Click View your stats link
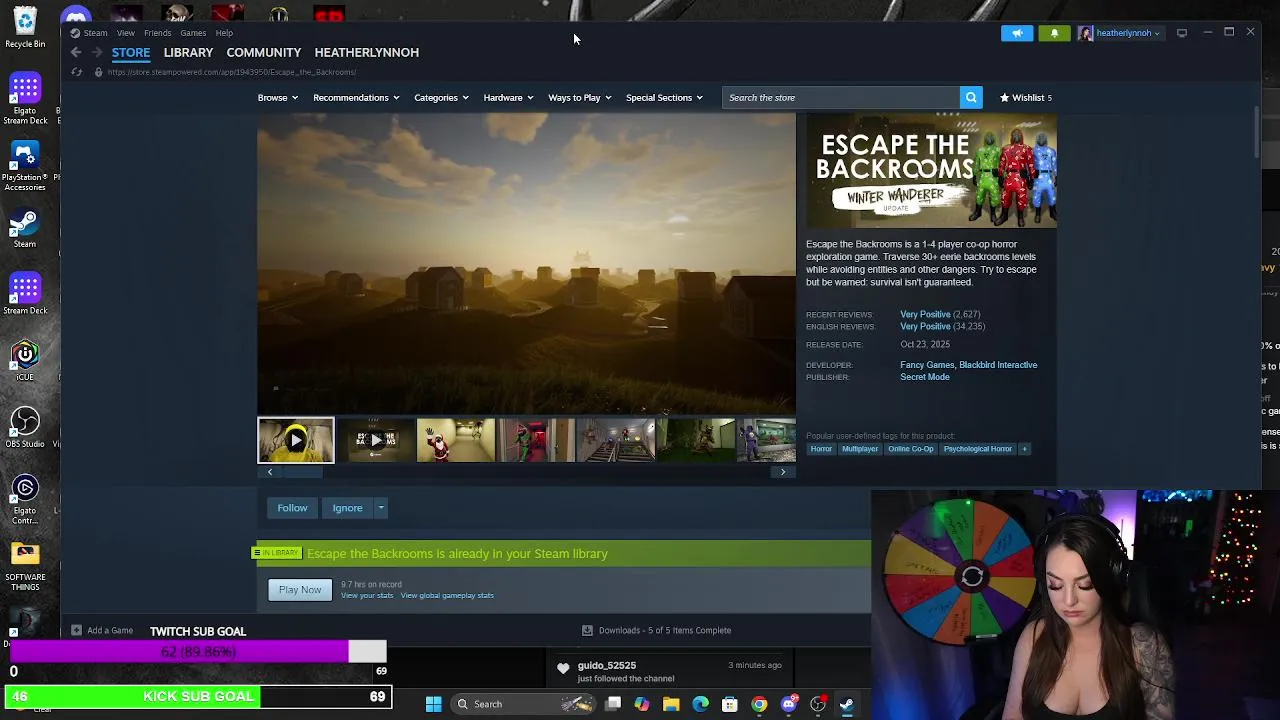1280x720 pixels. (x=367, y=596)
